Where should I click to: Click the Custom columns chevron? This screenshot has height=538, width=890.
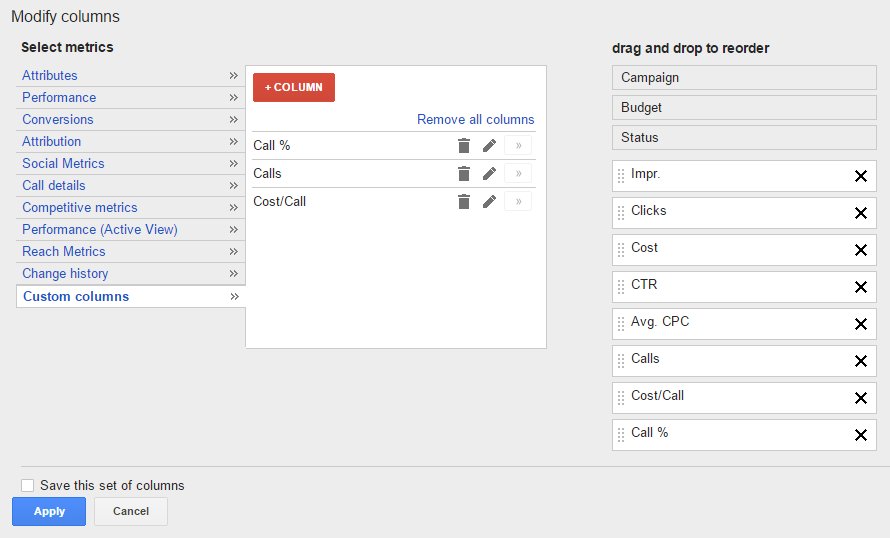point(234,296)
